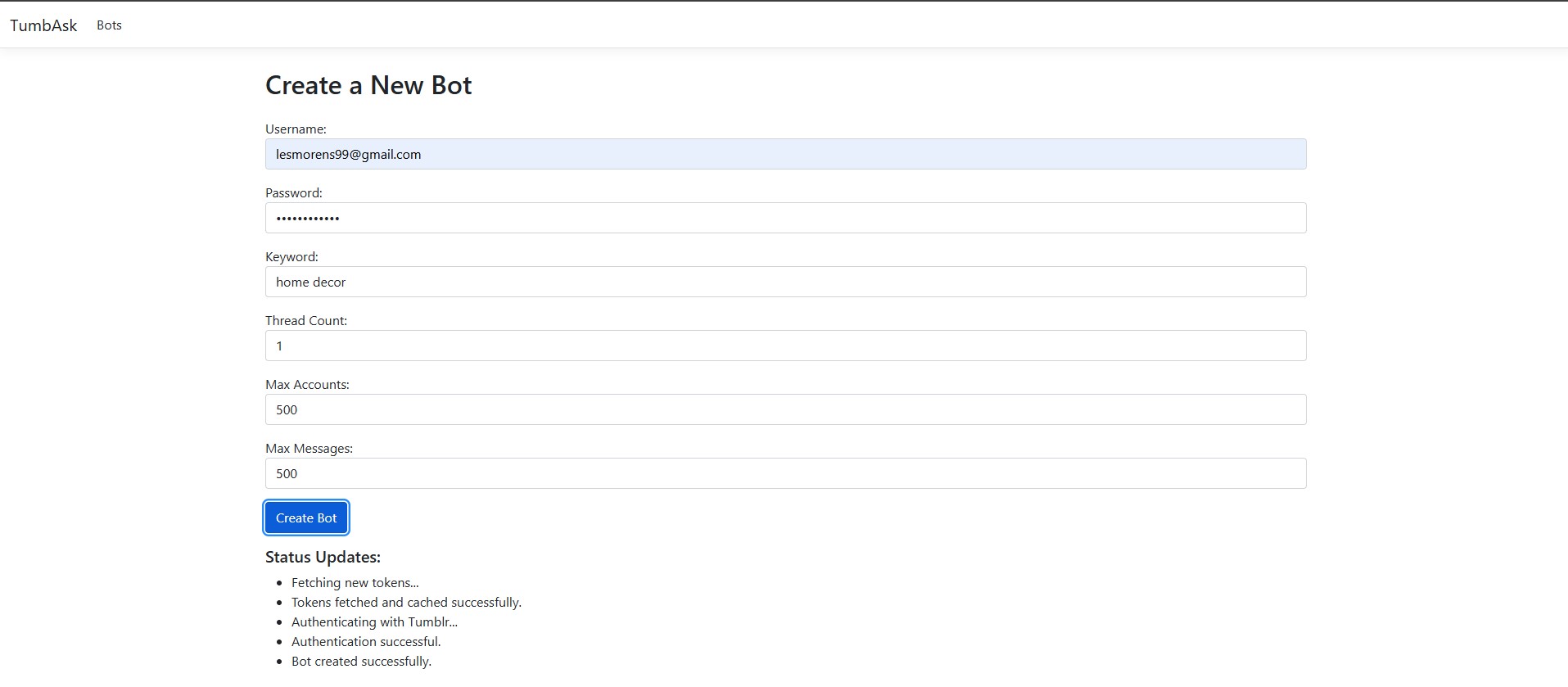Click the Password: label text

(294, 193)
